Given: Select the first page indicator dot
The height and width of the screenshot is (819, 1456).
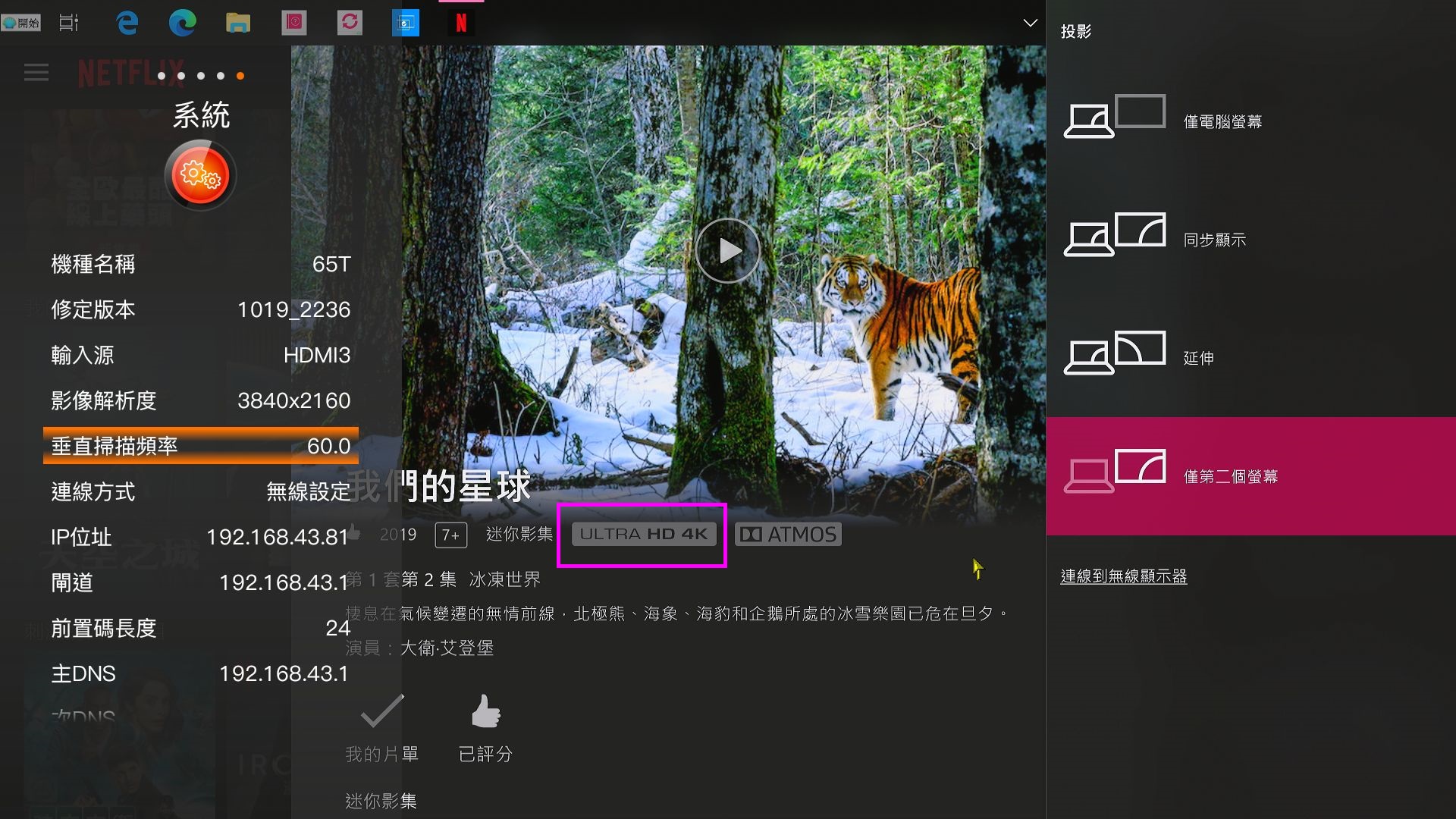Looking at the screenshot, I should [162, 76].
